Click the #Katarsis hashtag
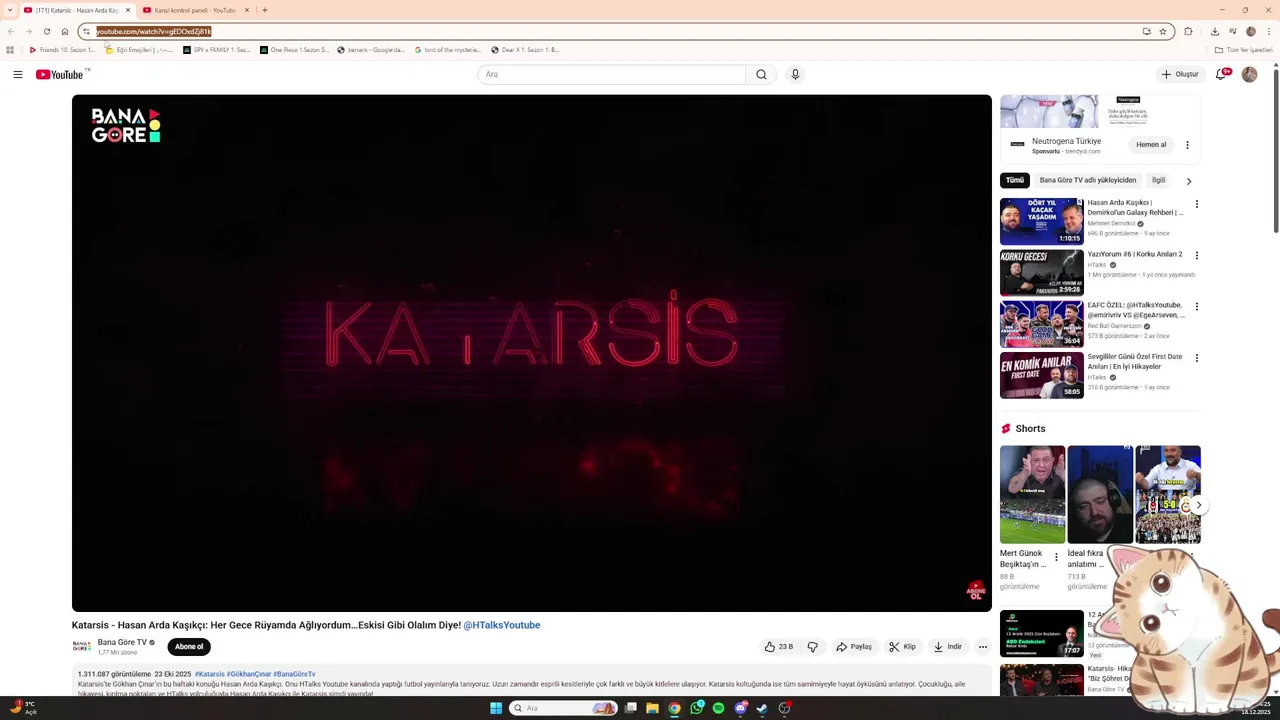 coord(210,674)
